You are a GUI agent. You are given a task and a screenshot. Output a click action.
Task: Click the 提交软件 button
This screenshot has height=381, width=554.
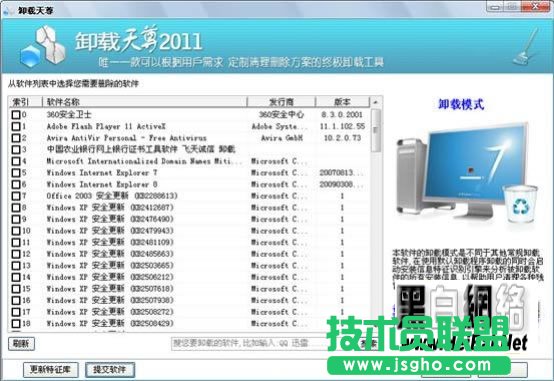(x=110, y=370)
